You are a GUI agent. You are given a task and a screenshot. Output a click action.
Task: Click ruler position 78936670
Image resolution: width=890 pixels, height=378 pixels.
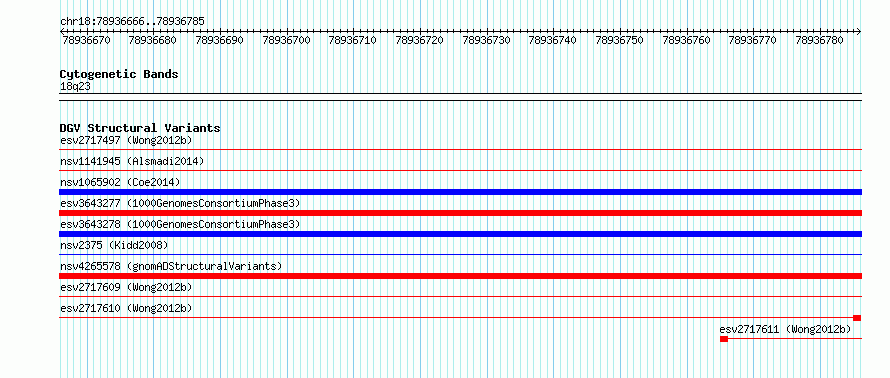pos(85,40)
